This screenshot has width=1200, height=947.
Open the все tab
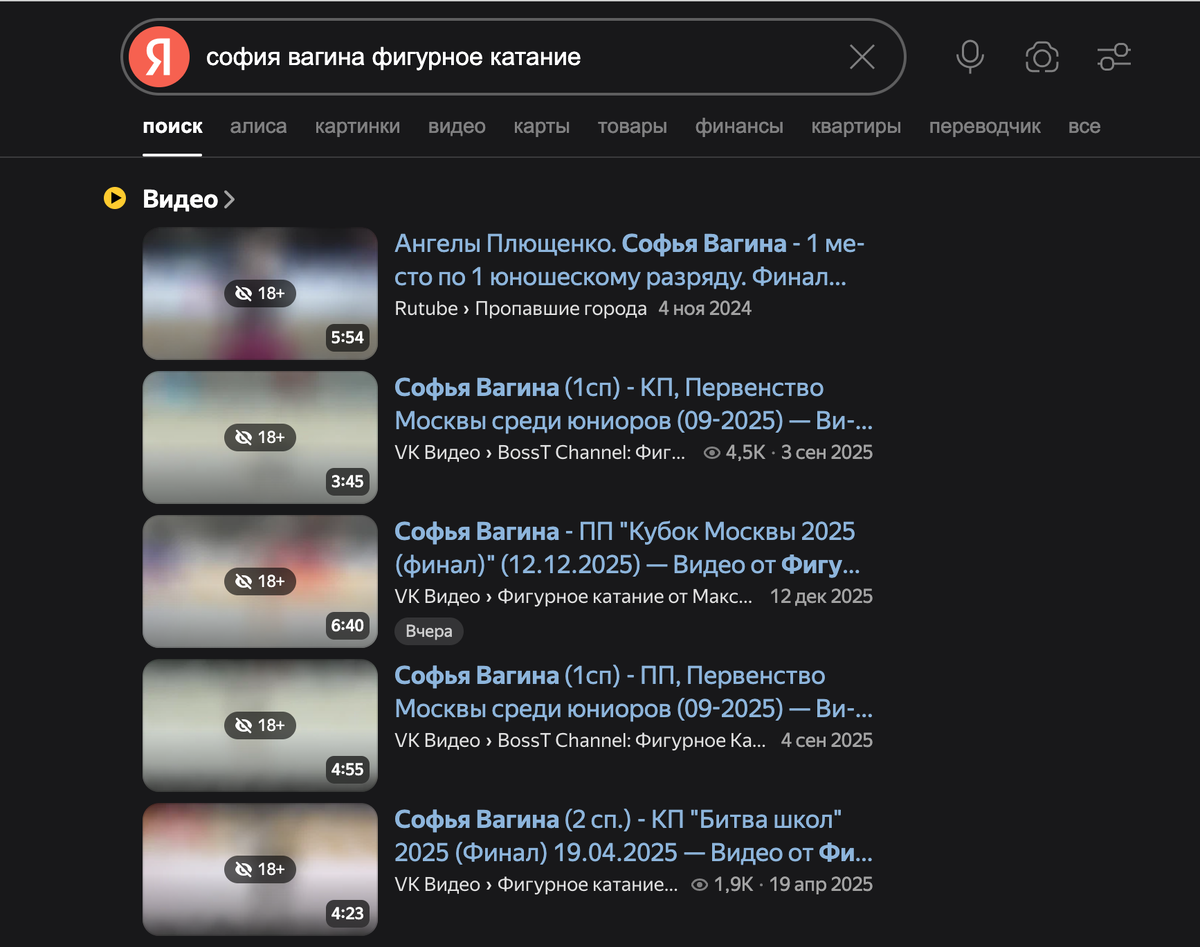pos(1084,127)
